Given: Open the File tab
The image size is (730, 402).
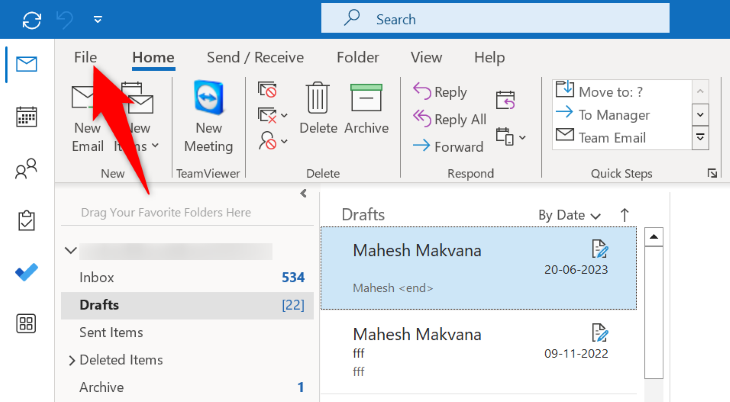Looking at the screenshot, I should click(86, 58).
